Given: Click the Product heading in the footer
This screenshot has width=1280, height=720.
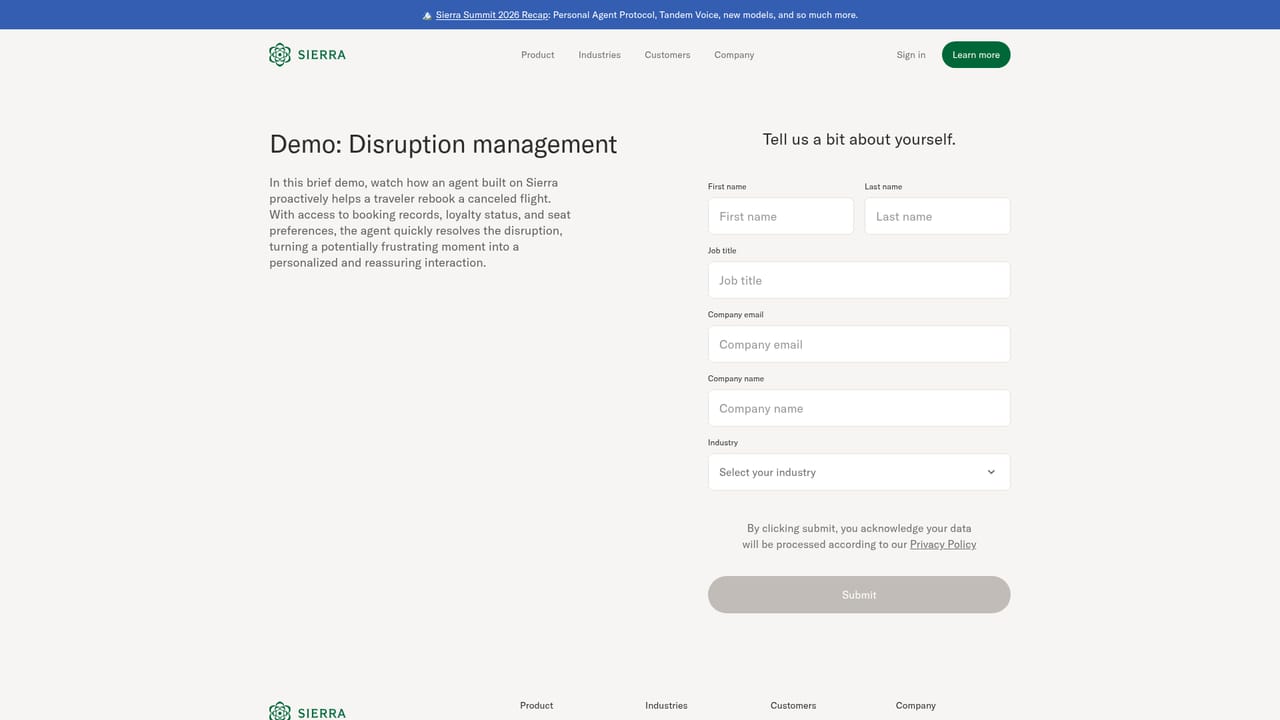Looking at the screenshot, I should (x=536, y=705).
